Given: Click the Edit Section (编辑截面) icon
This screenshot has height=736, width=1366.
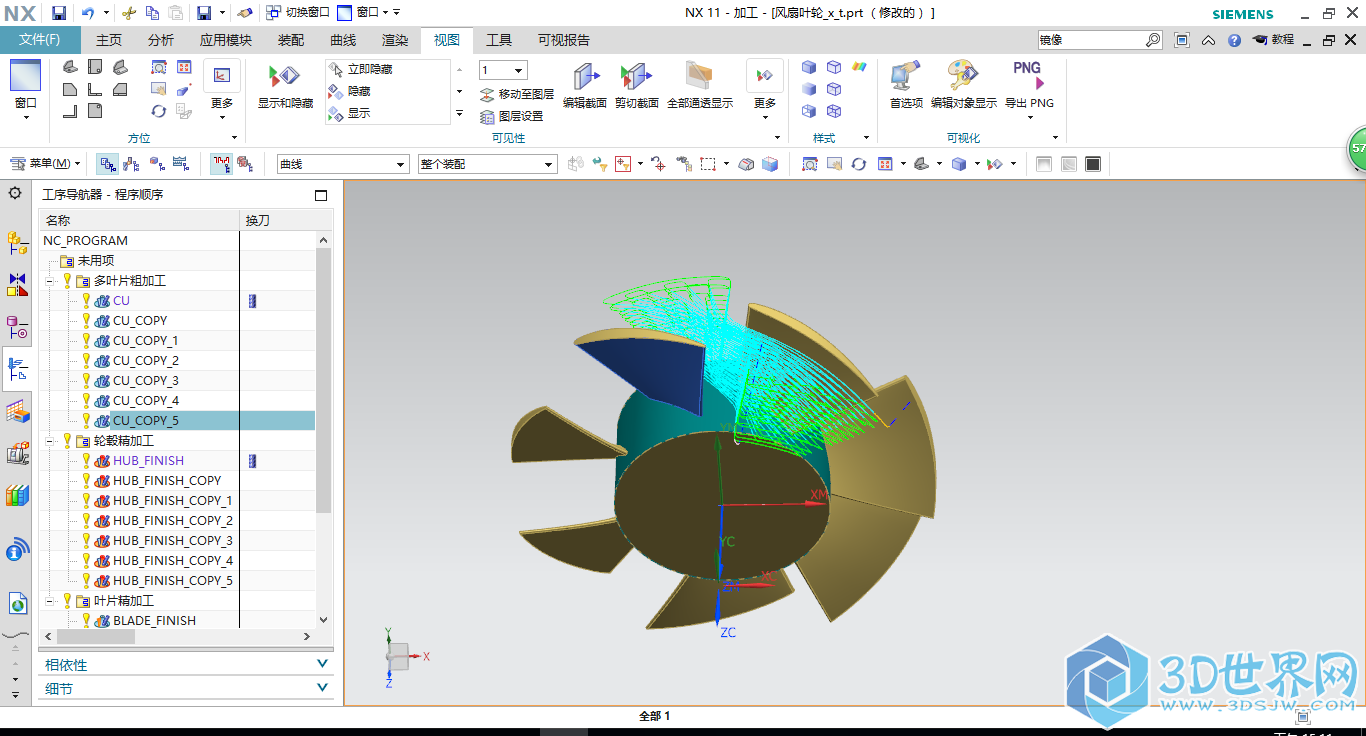Looking at the screenshot, I should coord(585,77).
